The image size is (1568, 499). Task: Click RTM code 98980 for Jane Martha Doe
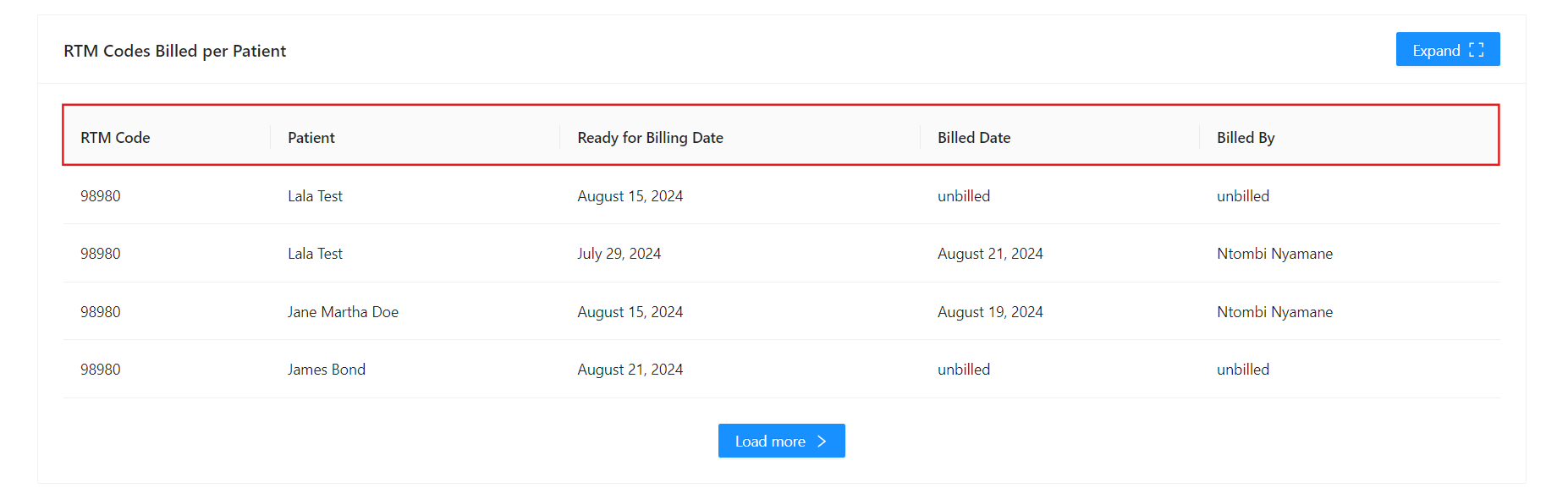(101, 312)
